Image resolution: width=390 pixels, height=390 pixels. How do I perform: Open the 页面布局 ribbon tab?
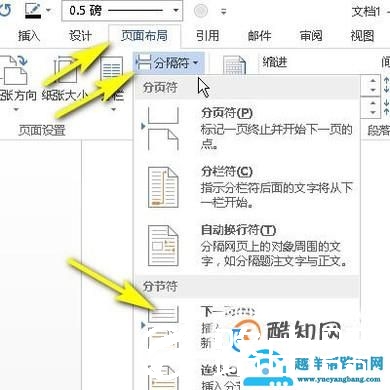144,35
